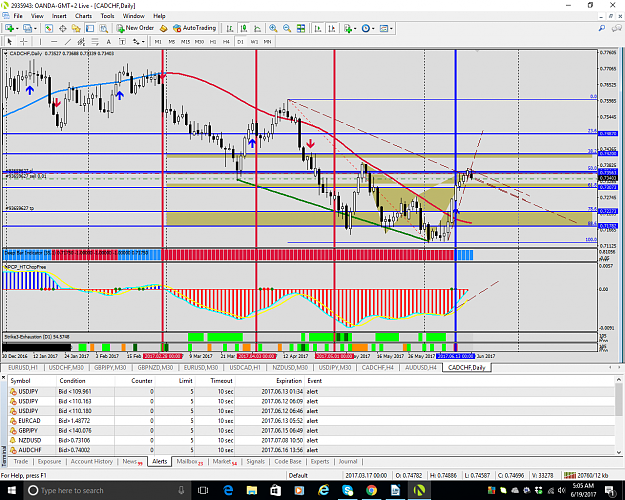Open the MetaEditor icon
Screen dimensions: 625x500
point(163,28)
